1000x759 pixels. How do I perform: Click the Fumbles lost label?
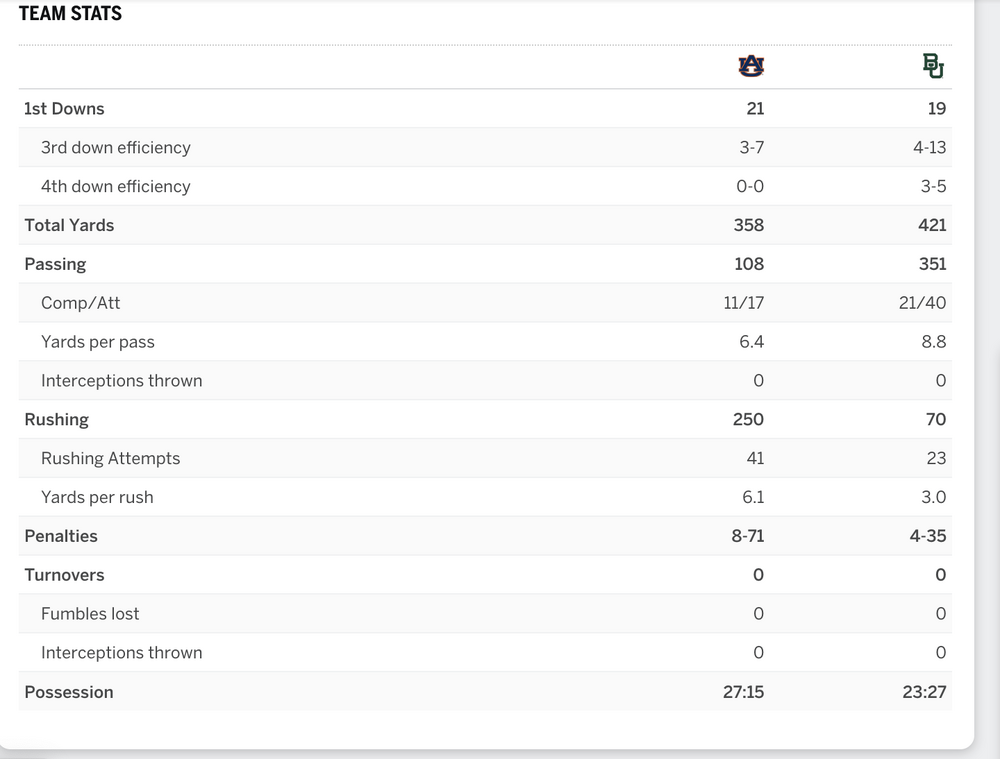(90, 615)
